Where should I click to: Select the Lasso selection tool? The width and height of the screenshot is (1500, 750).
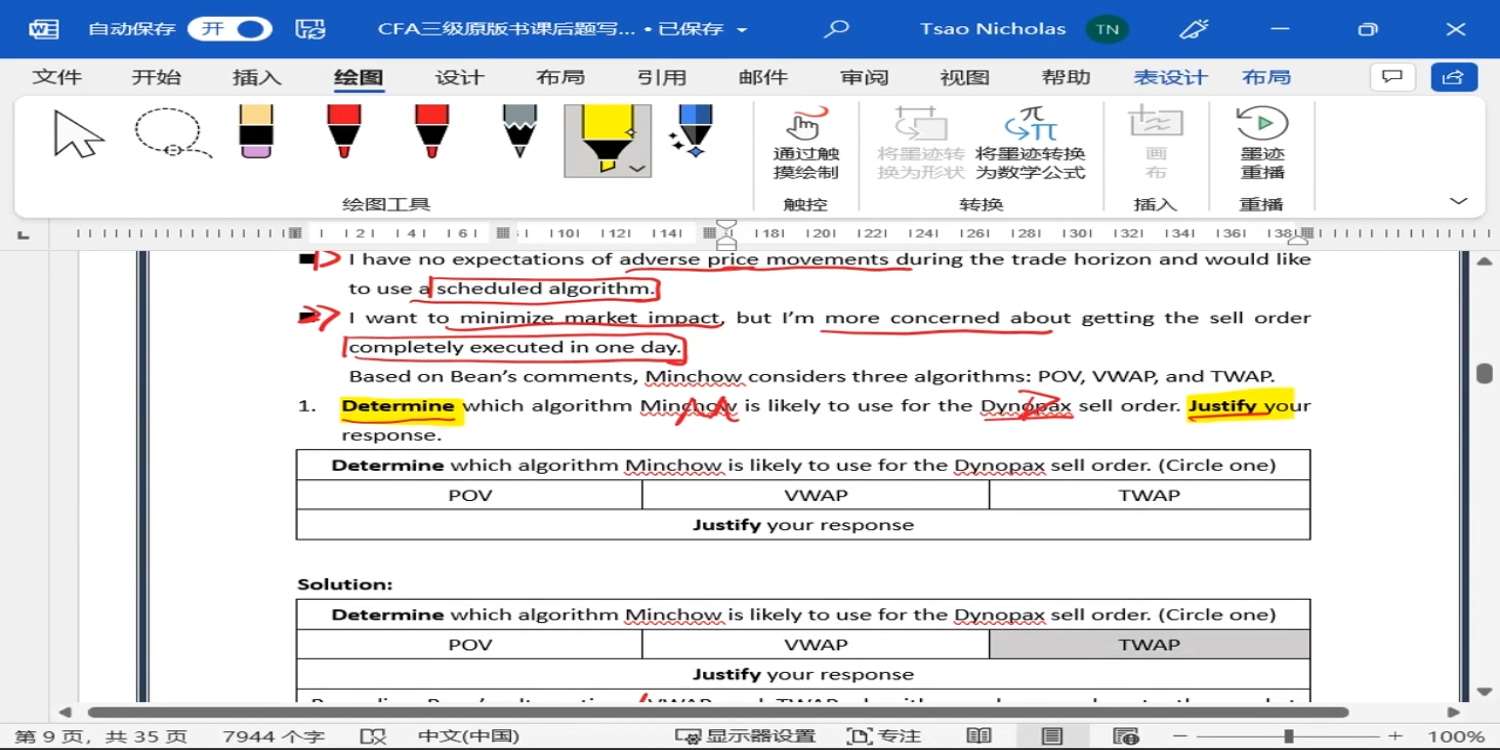pyautogui.click(x=170, y=135)
